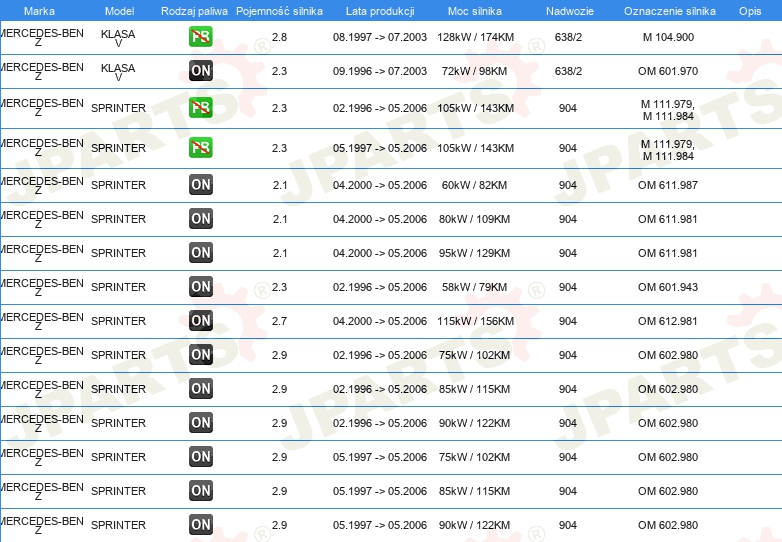Click the engine capacity value 2.8
This screenshot has height=542, width=782.
pos(279,37)
